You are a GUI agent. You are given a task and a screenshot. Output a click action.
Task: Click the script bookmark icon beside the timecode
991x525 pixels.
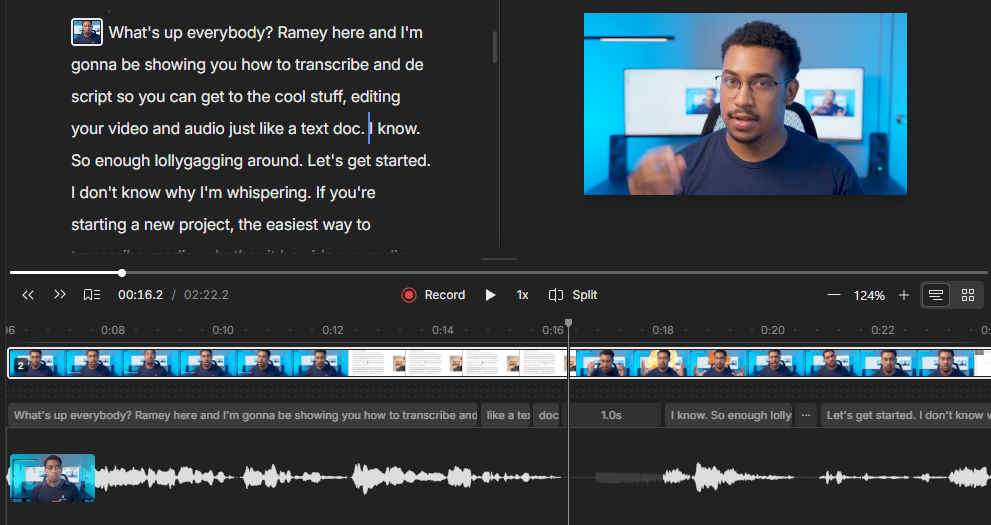click(x=92, y=295)
